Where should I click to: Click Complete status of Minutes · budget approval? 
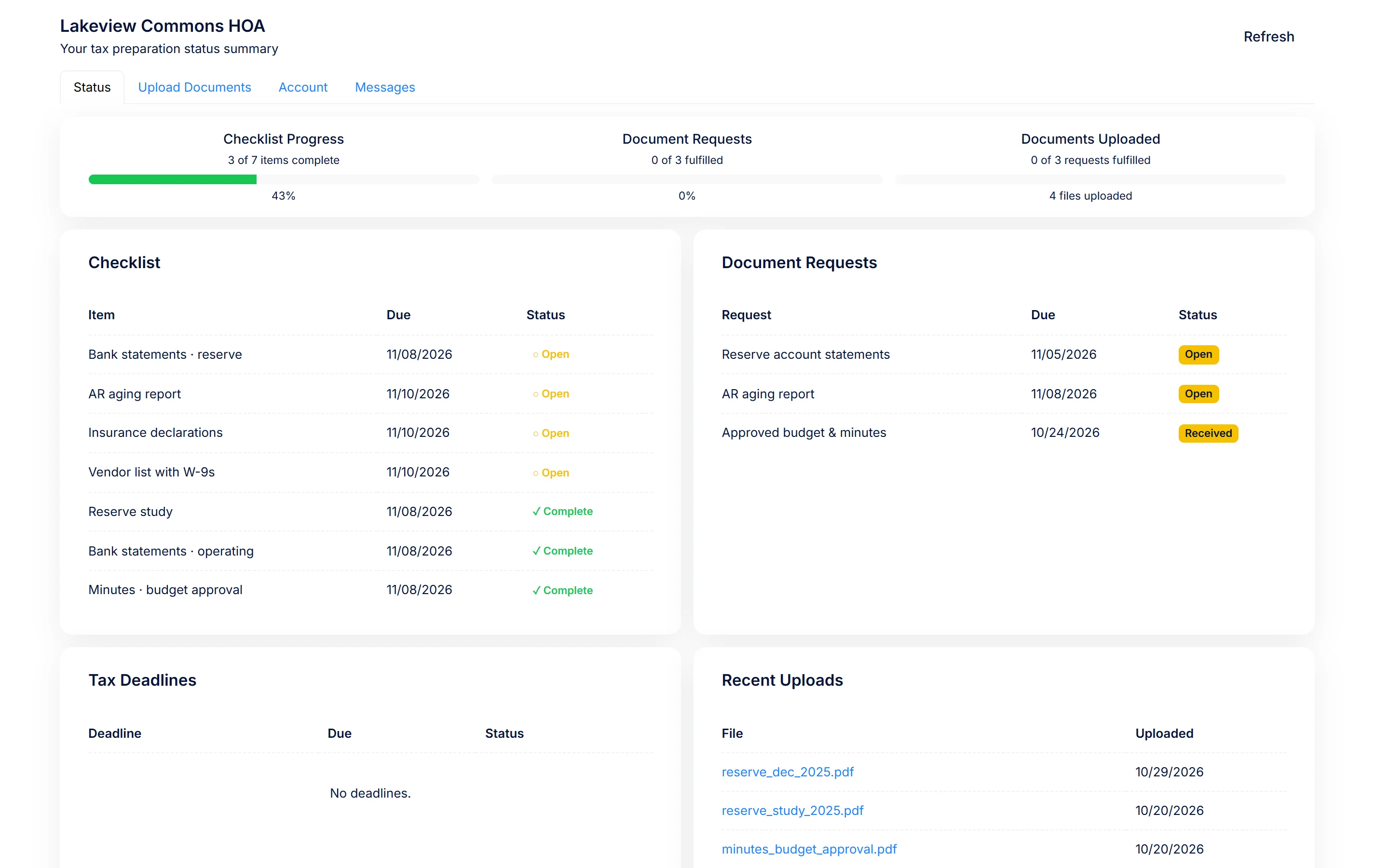[562, 590]
